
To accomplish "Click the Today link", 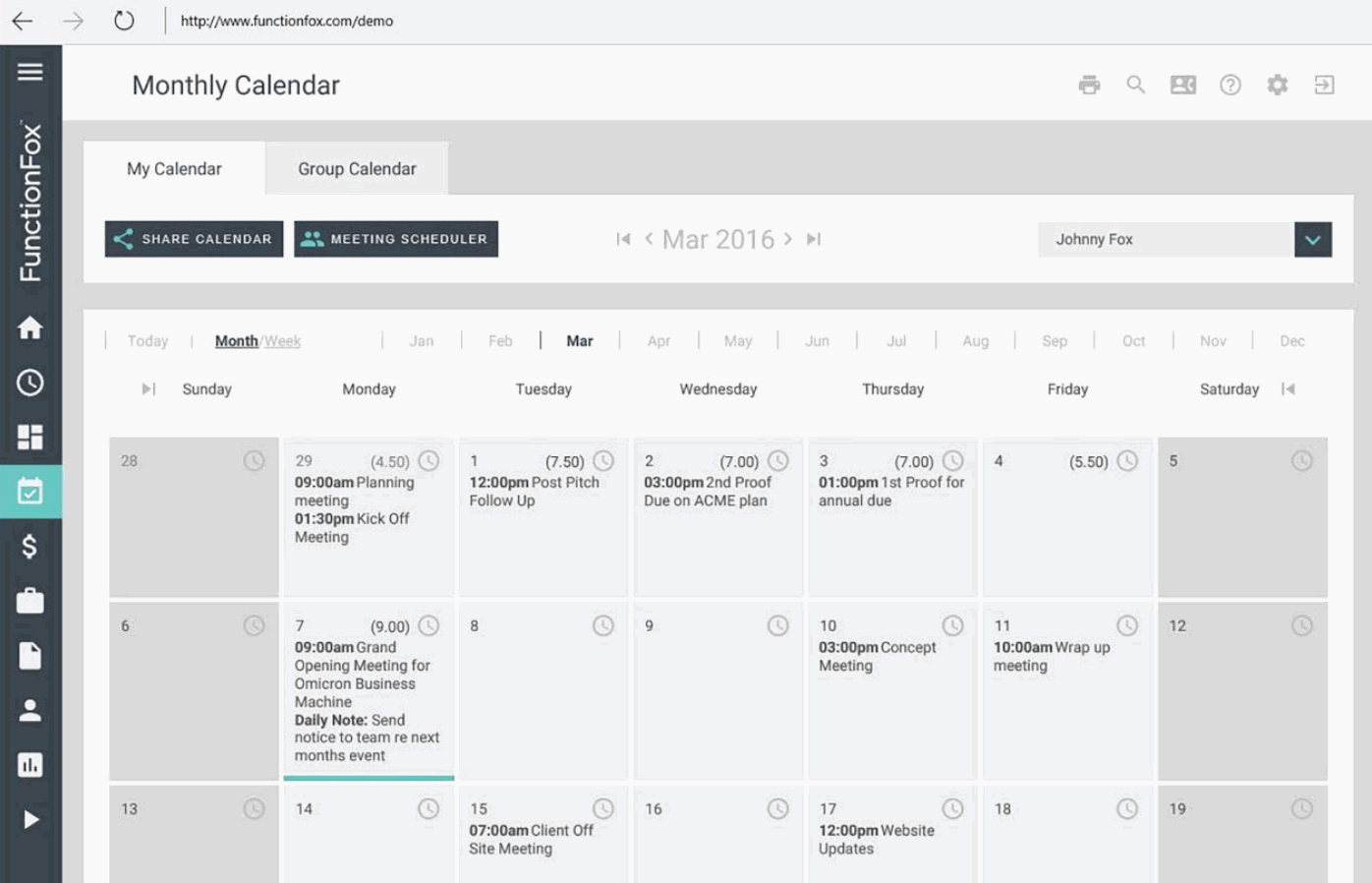I will [147, 341].
